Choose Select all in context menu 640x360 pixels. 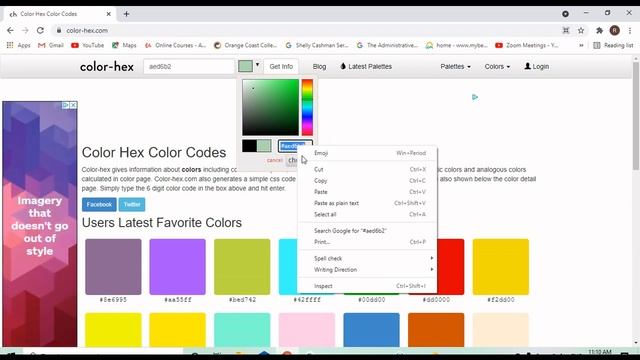tap(367, 214)
